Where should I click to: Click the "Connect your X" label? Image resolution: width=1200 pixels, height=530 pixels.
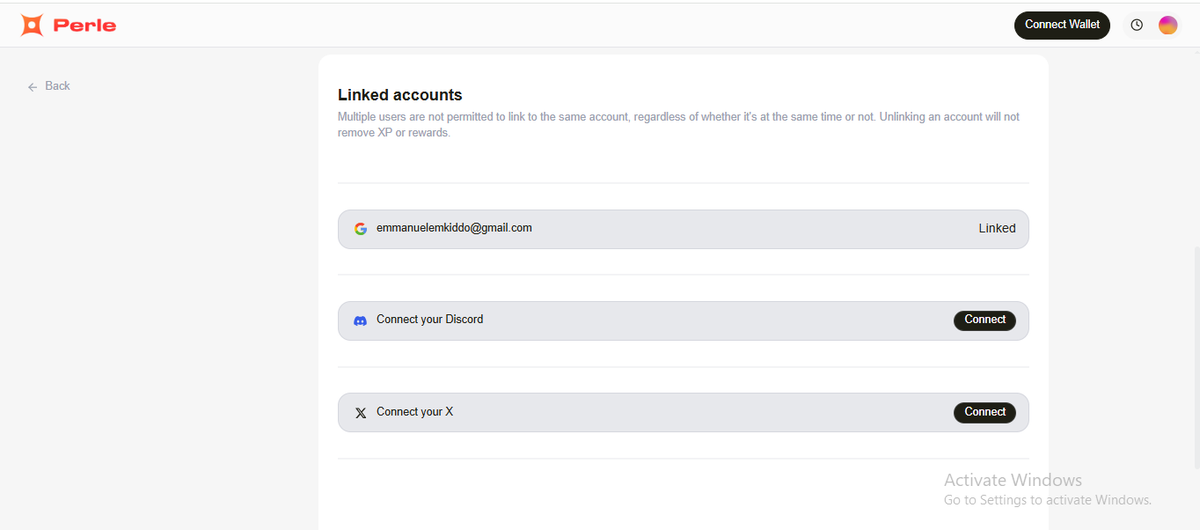415,412
